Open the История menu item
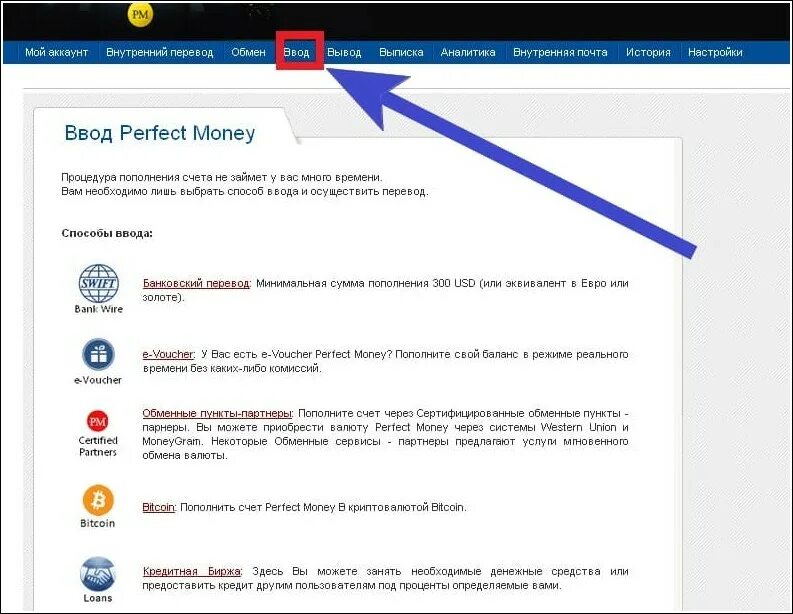Screen dimensions: 793x614 [648, 52]
